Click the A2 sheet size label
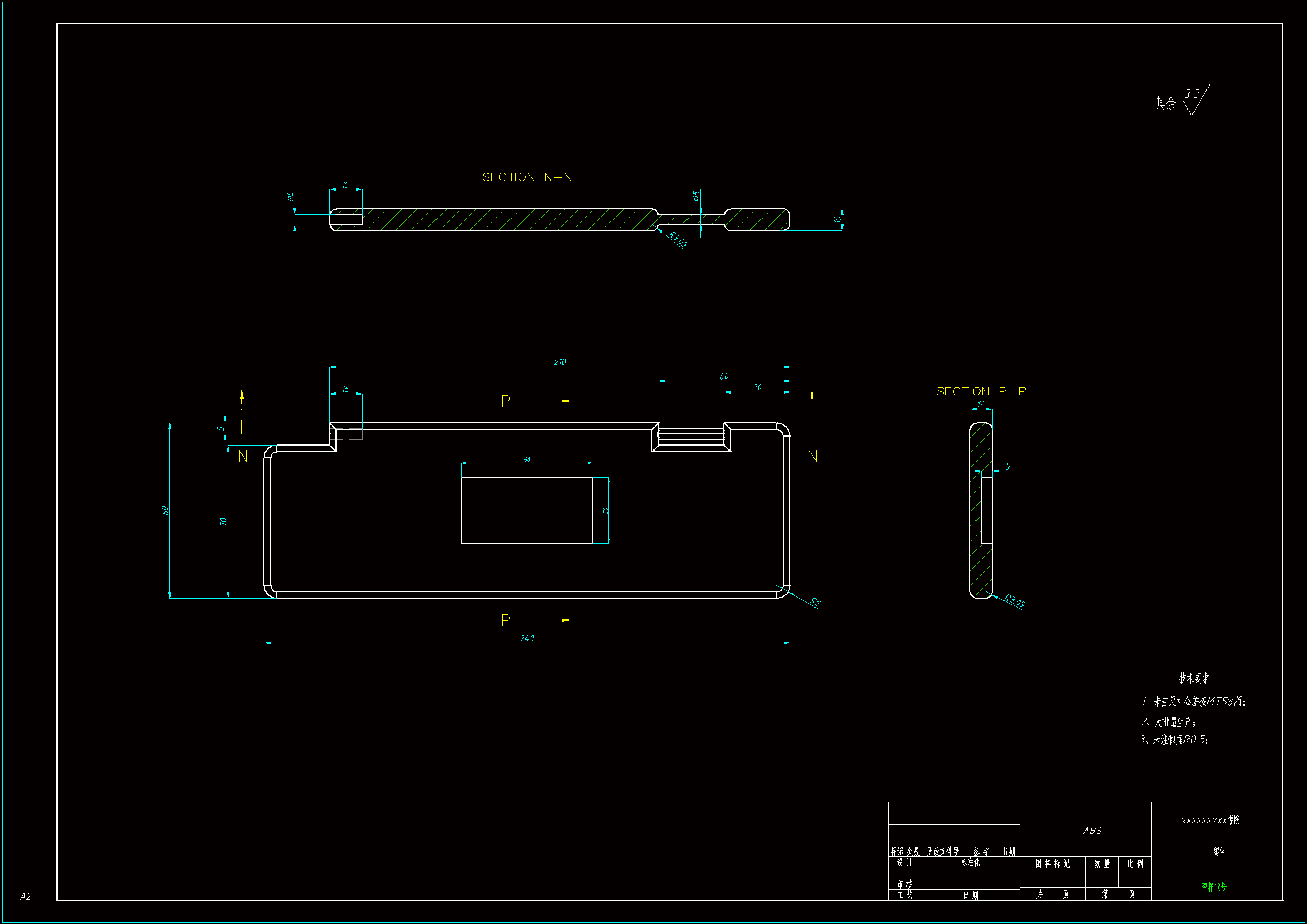The height and width of the screenshot is (924, 1307). [26, 896]
